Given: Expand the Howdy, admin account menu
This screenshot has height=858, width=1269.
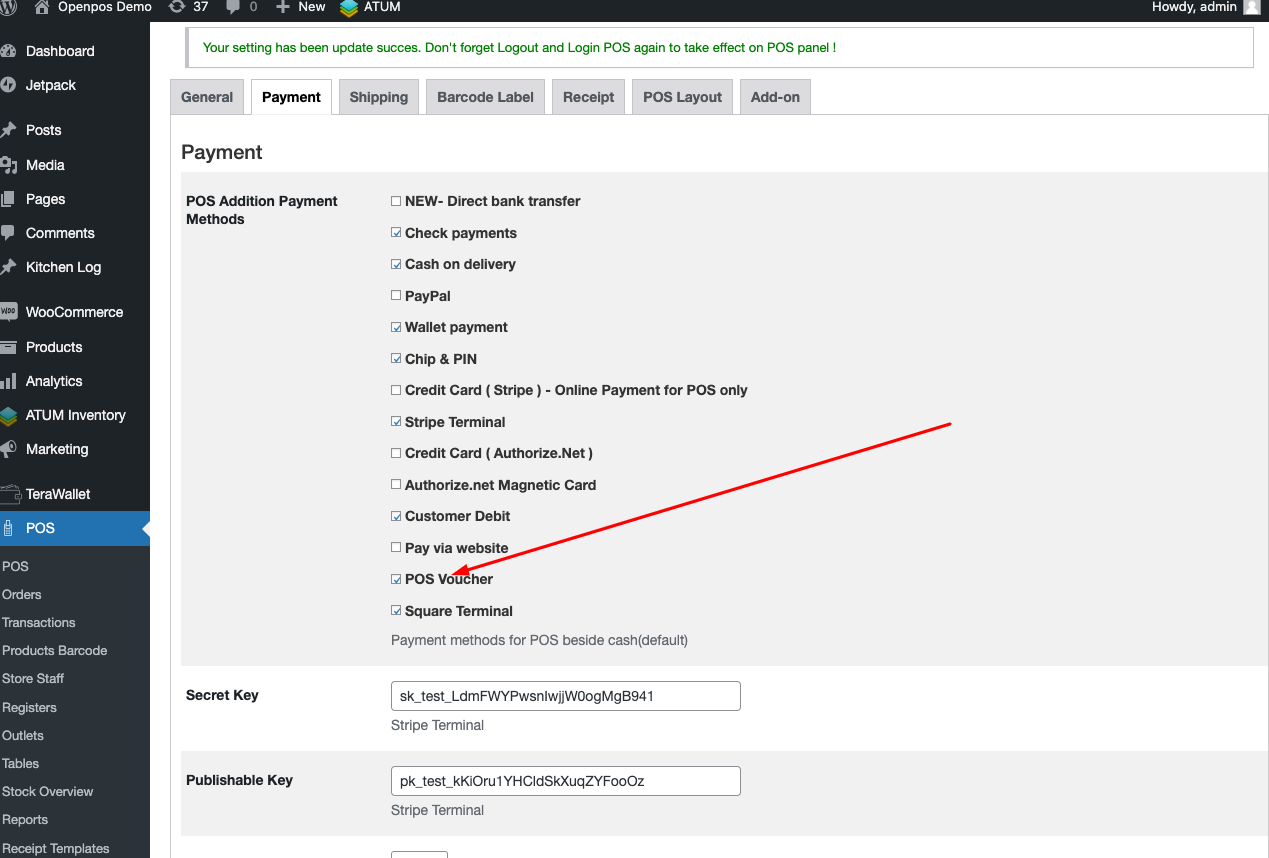Looking at the screenshot, I should [1194, 7].
